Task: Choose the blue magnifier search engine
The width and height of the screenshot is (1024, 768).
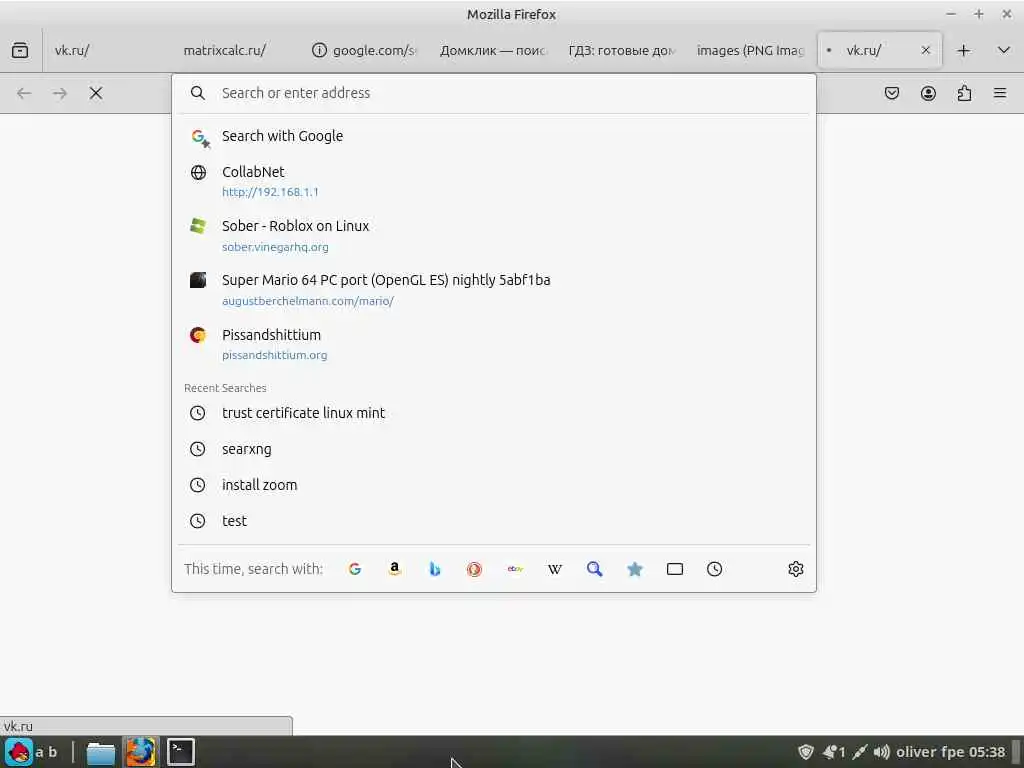Action: [594, 569]
